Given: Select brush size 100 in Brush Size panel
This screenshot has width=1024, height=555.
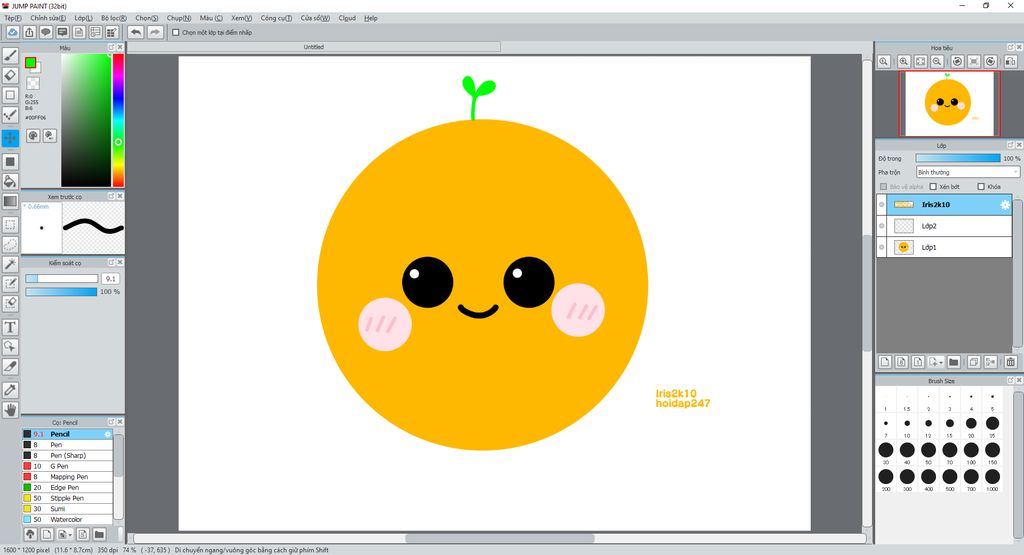Looking at the screenshot, I should [x=971, y=450].
